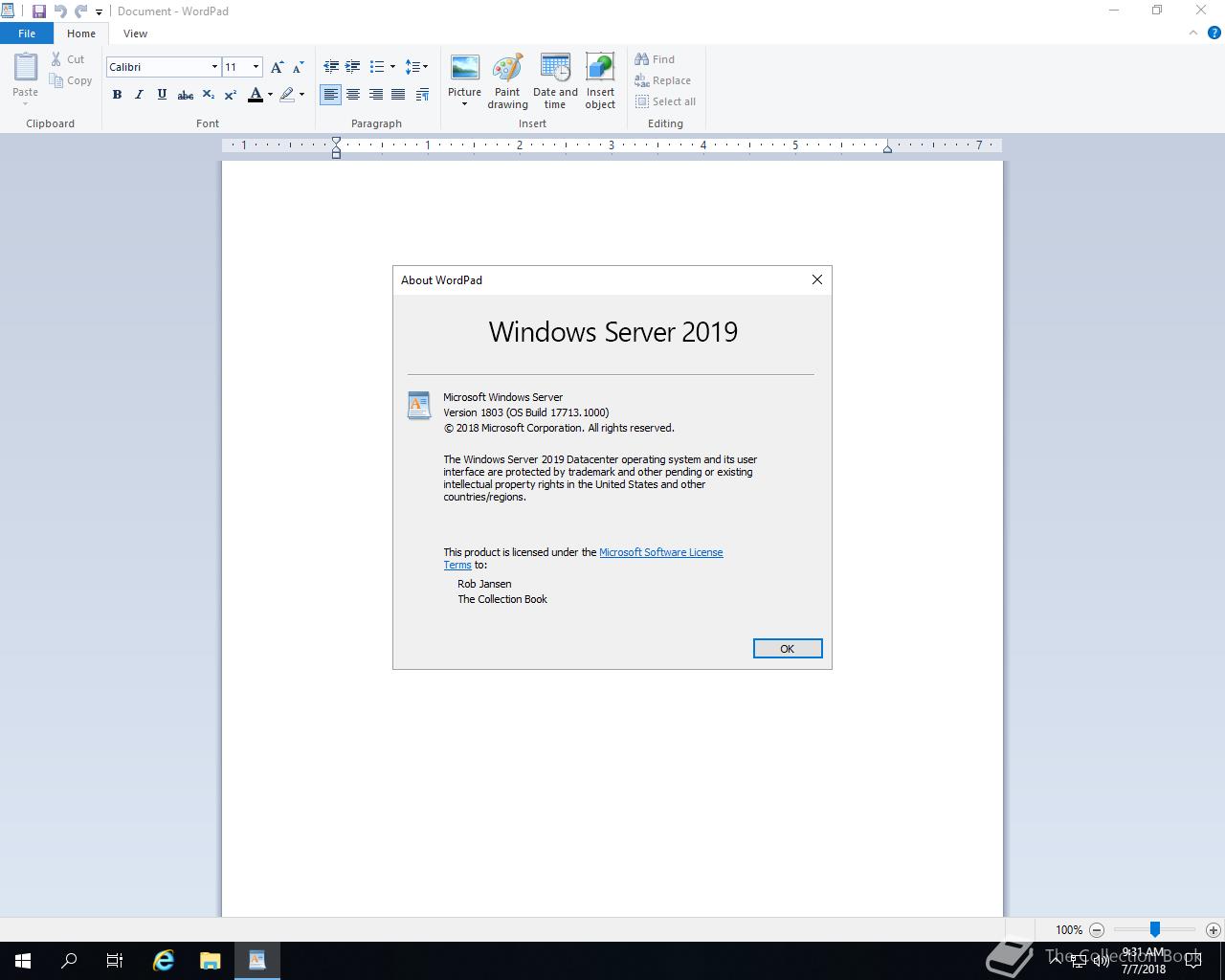1225x980 pixels.
Task: Open the line spacing dropdown
Action: 416,67
